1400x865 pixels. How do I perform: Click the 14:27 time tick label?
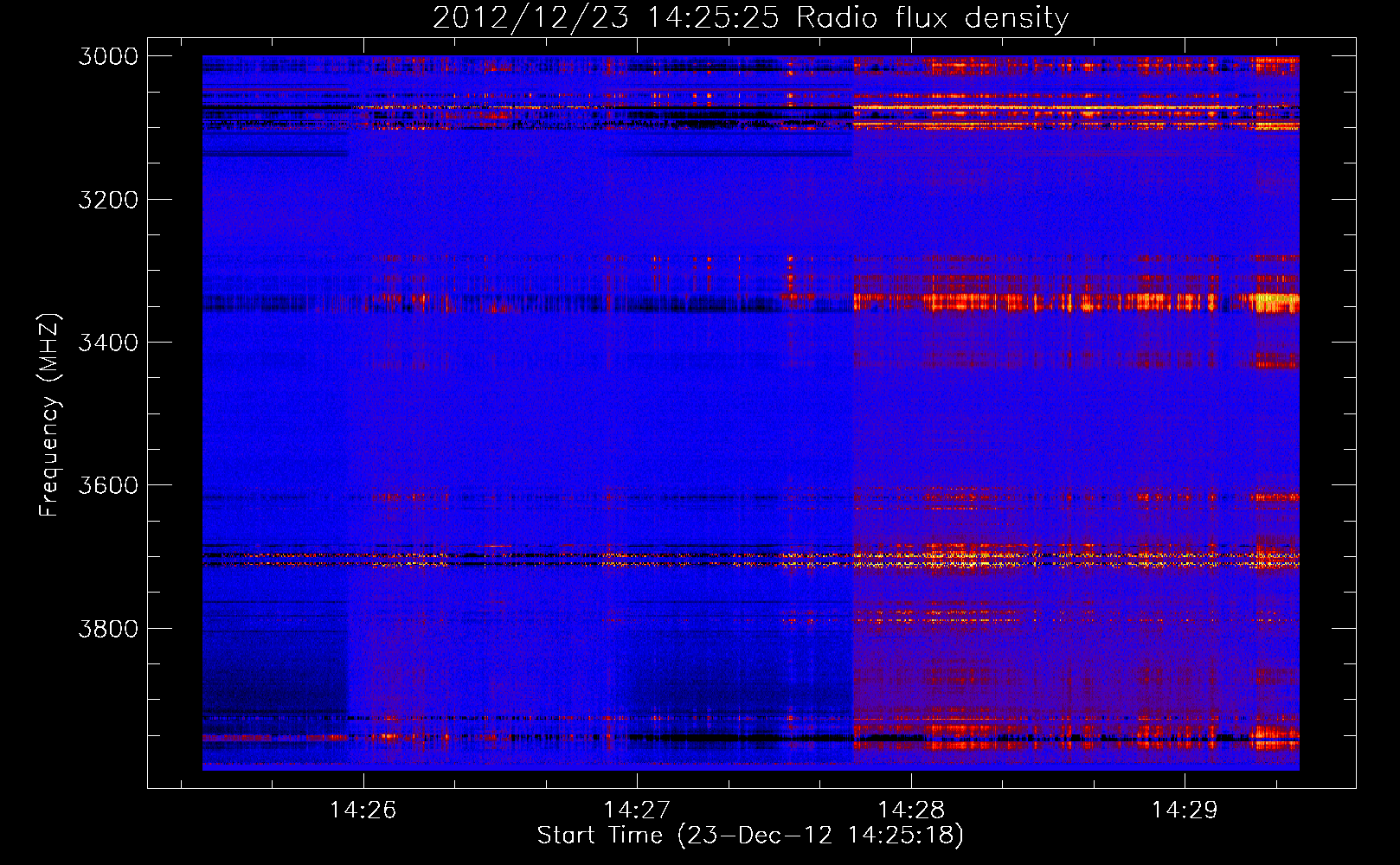[x=637, y=811]
